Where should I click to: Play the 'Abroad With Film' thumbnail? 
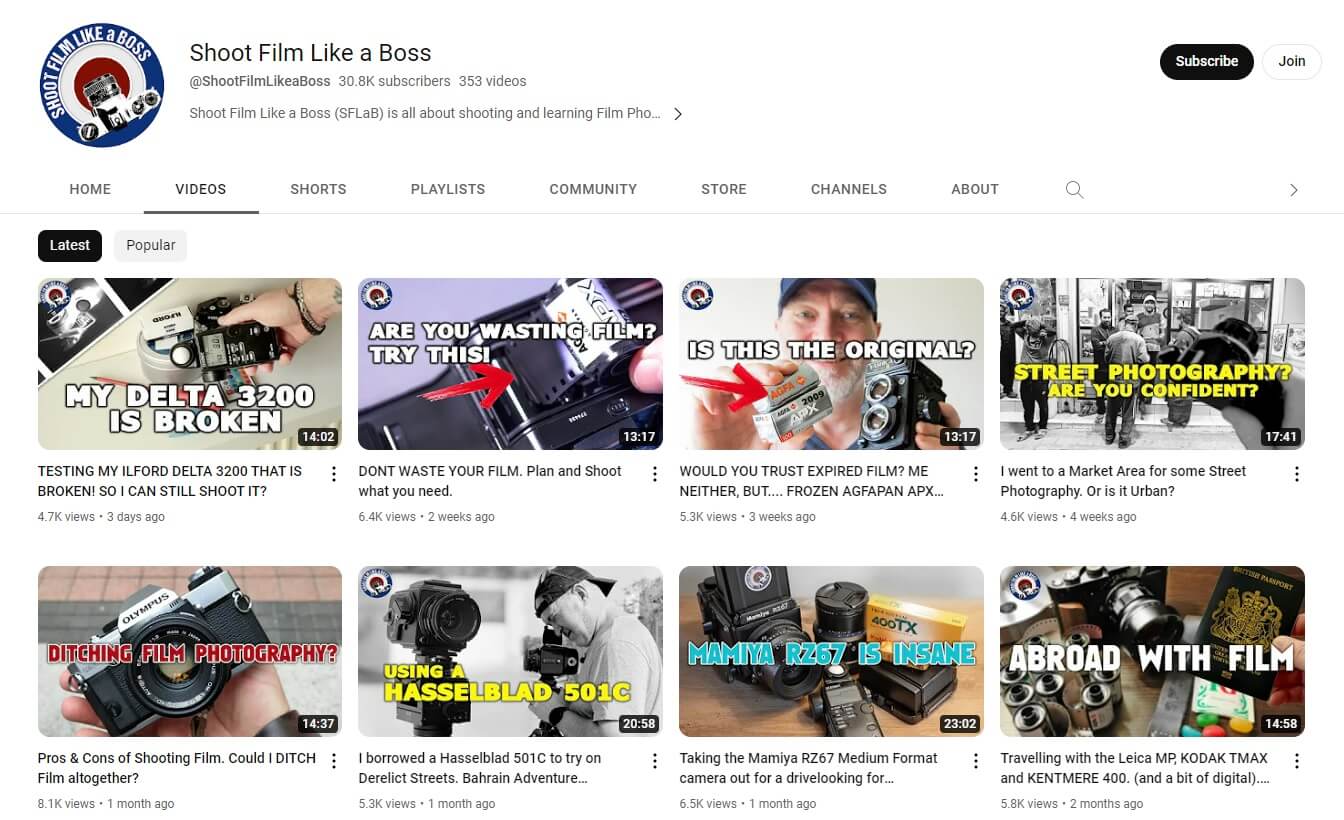point(1153,652)
